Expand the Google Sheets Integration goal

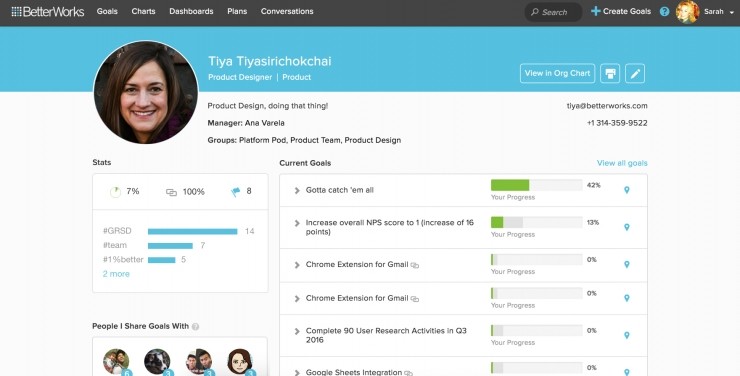point(297,372)
